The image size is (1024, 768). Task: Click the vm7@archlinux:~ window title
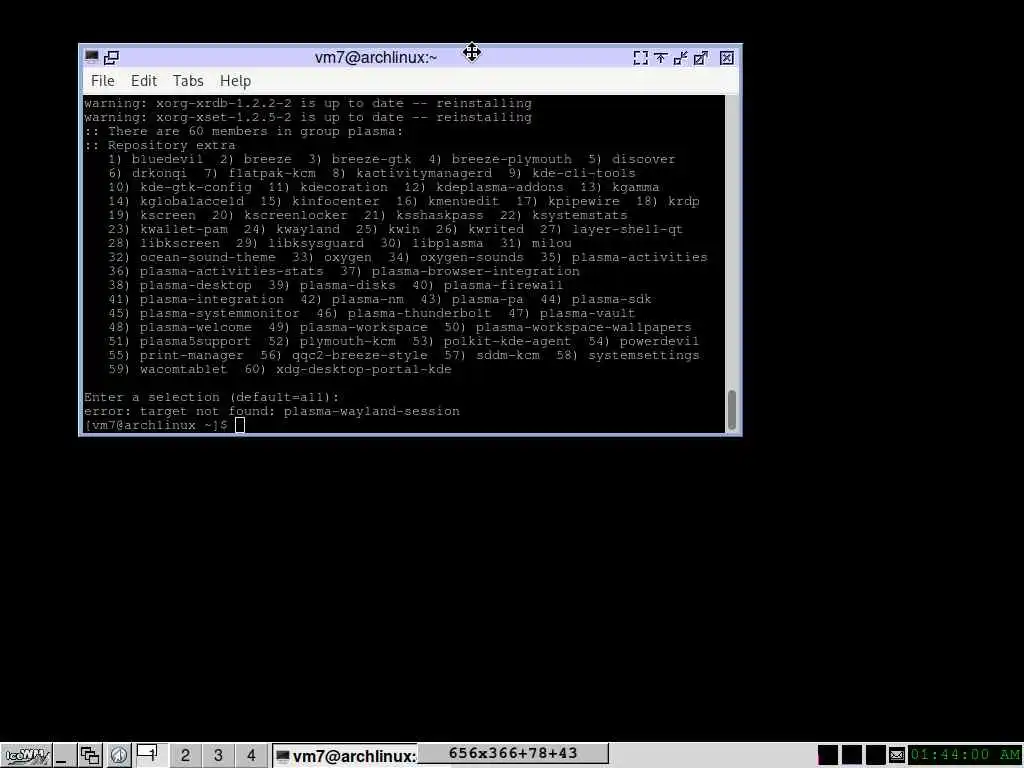376,57
